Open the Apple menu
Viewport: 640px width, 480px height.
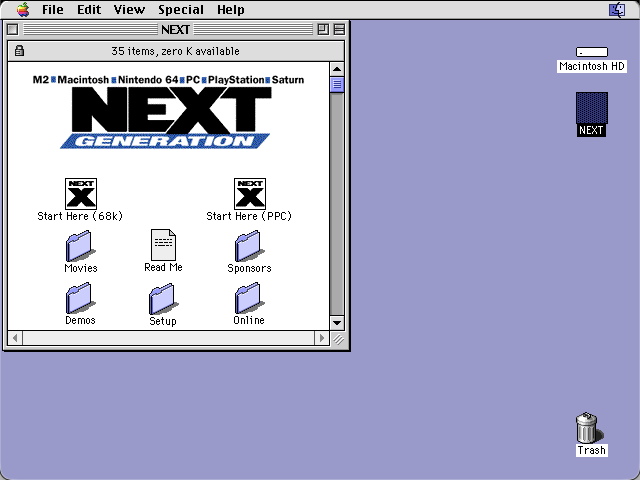coord(23,9)
